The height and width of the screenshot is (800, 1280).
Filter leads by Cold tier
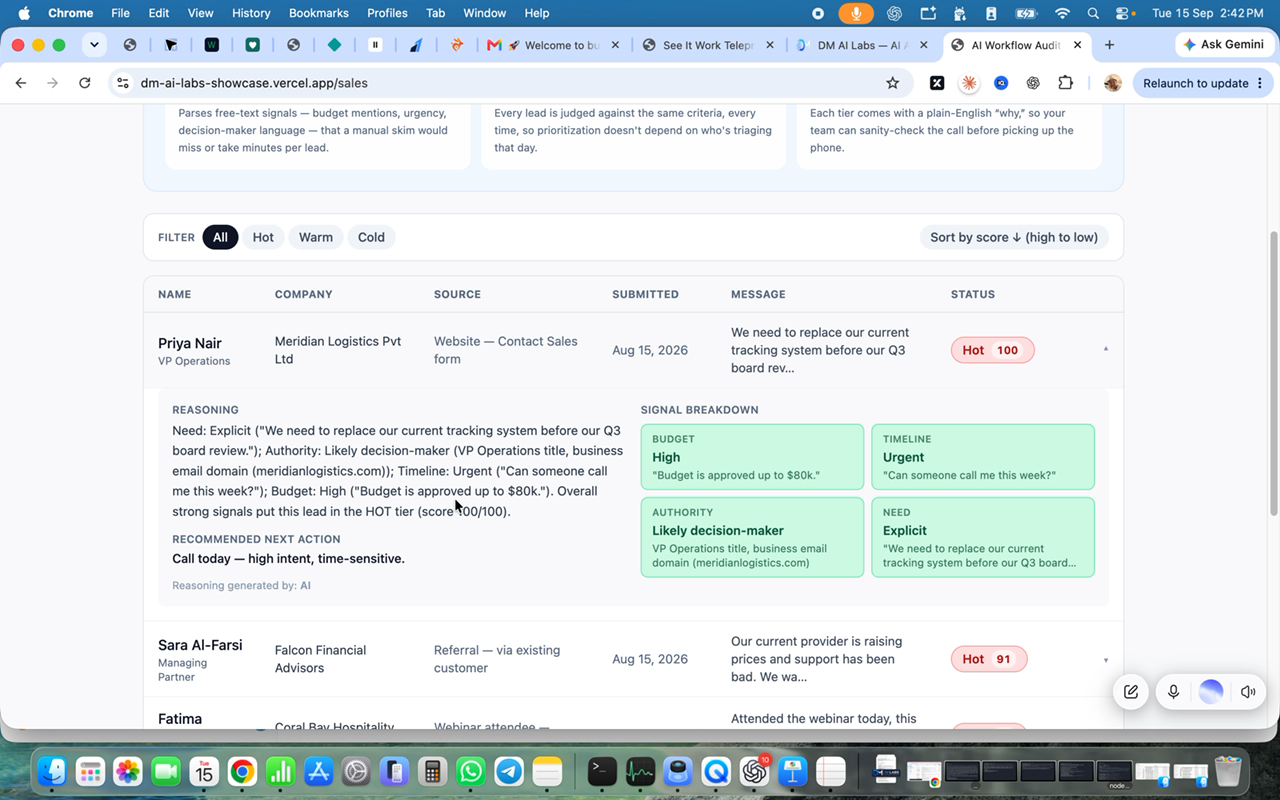[371, 237]
